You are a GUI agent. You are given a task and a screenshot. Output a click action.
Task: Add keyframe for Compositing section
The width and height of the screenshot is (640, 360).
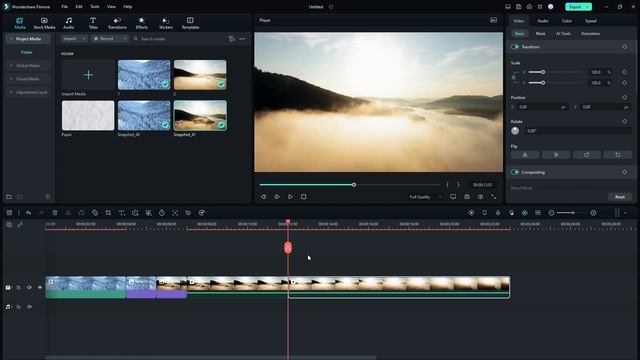click(624, 172)
